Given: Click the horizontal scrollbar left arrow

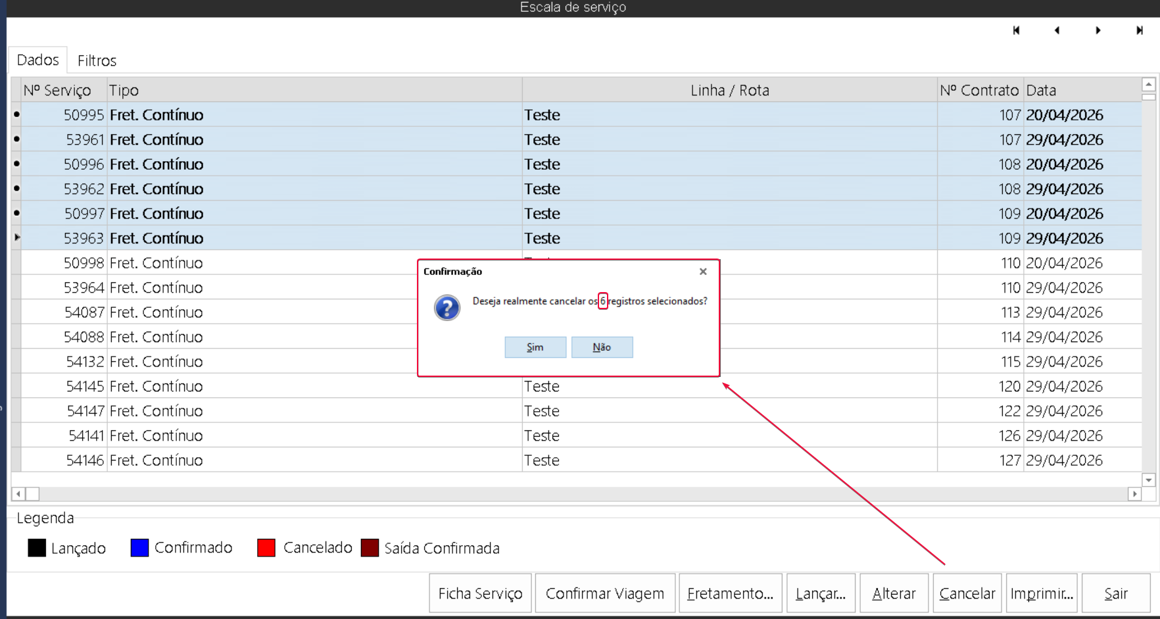Looking at the screenshot, I should tap(18, 493).
